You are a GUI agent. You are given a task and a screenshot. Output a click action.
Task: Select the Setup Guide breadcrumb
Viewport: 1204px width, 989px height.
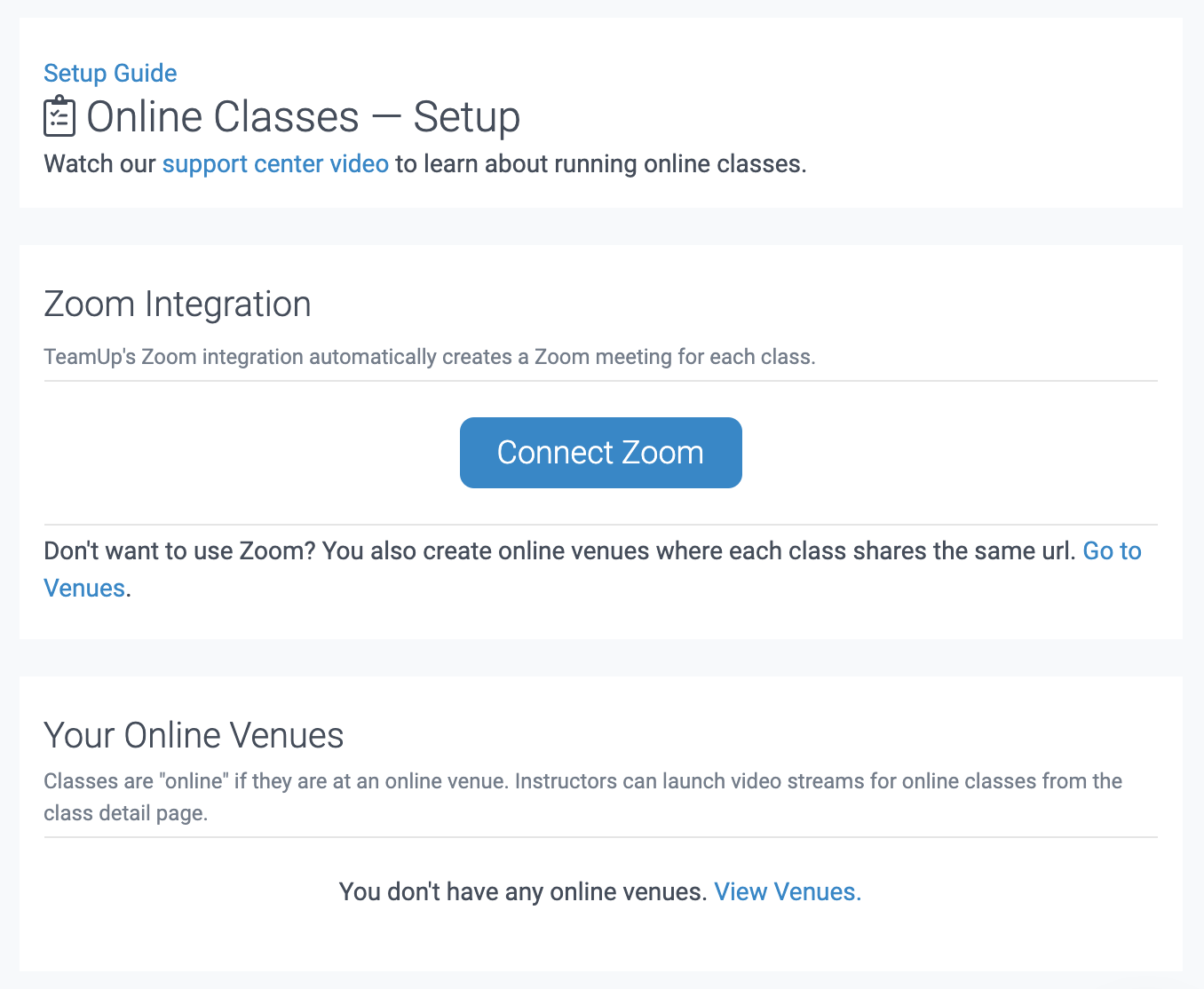[x=109, y=73]
